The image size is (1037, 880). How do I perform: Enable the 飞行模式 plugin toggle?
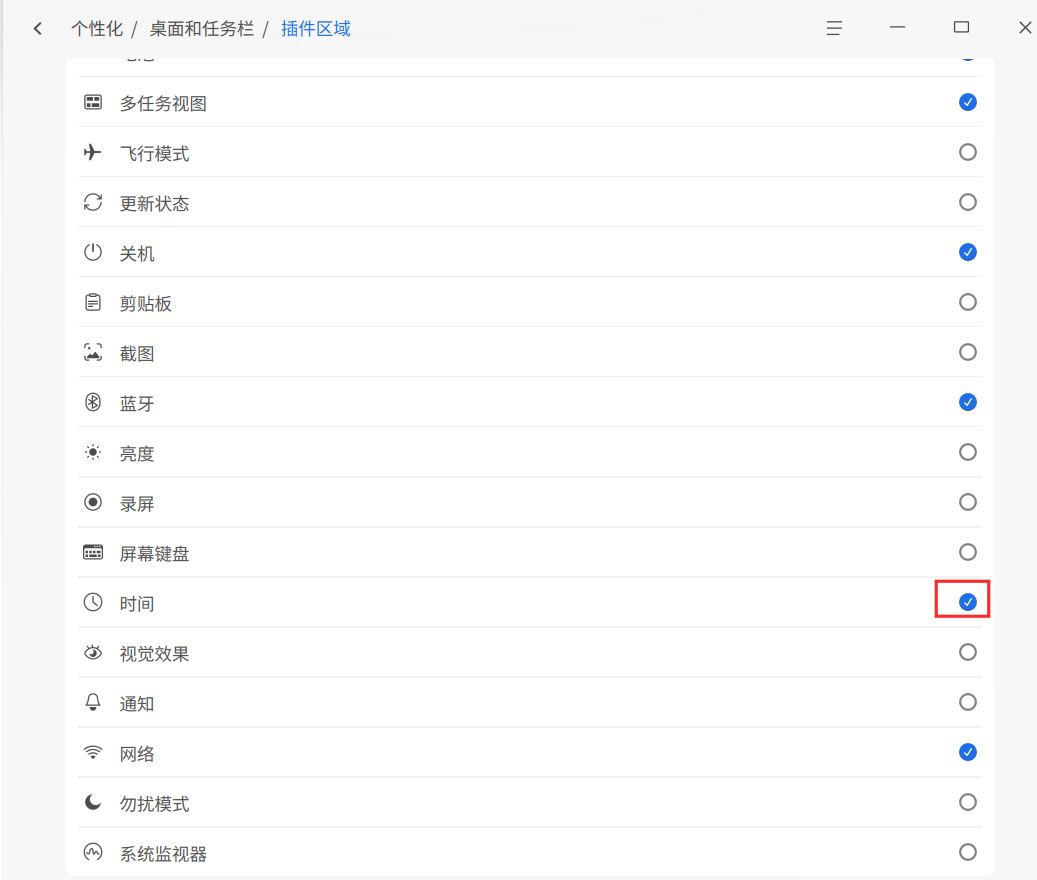(968, 153)
